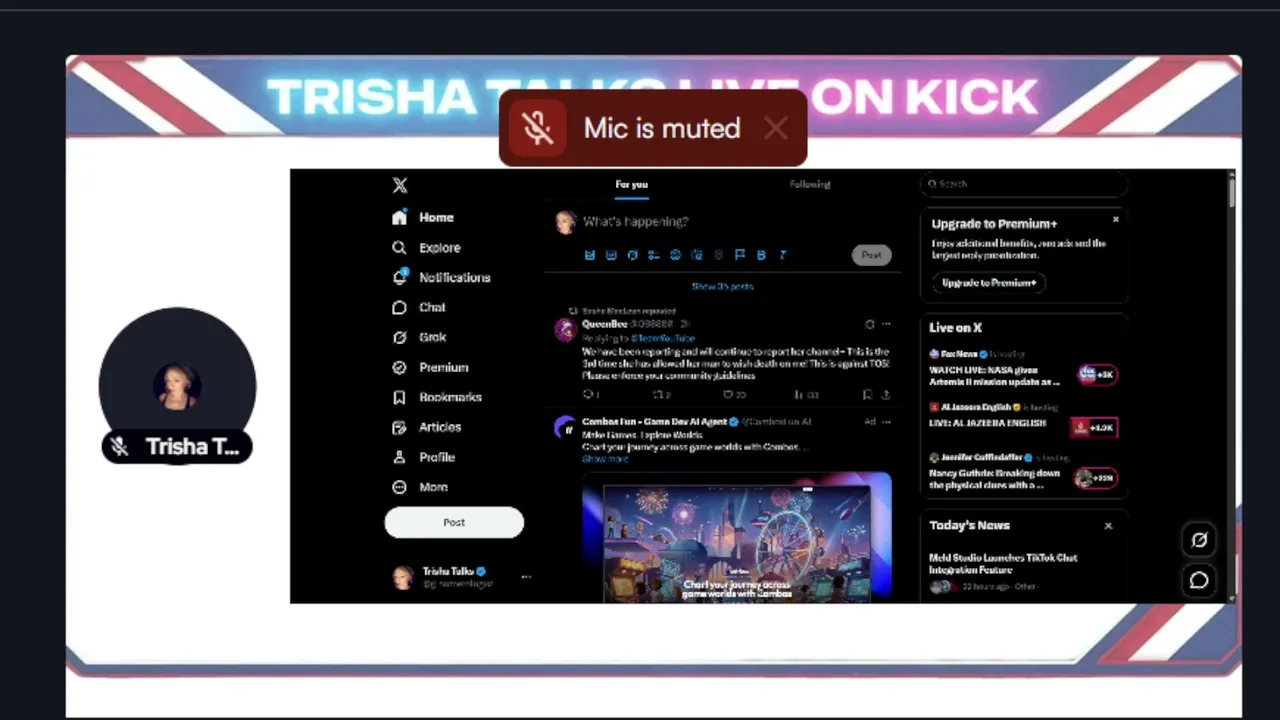This screenshot has width=1280, height=720.
Task: Open Grok in sidebar
Action: click(x=419, y=337)
